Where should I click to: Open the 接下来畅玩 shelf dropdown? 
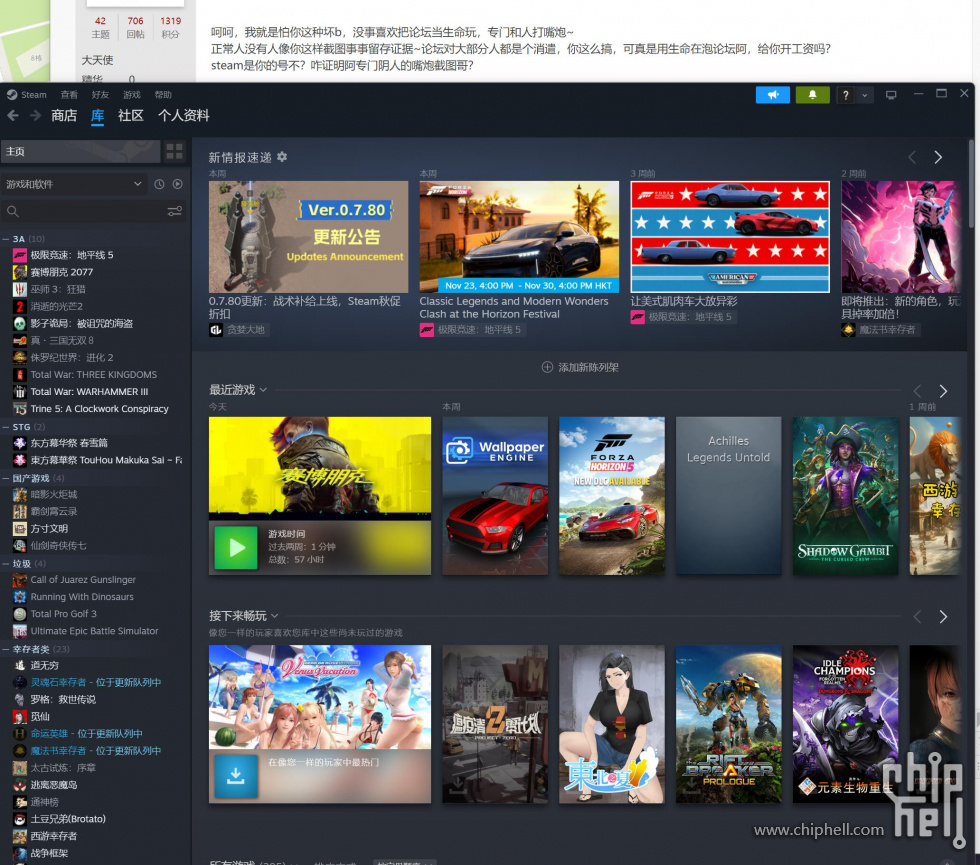(274, 616)
